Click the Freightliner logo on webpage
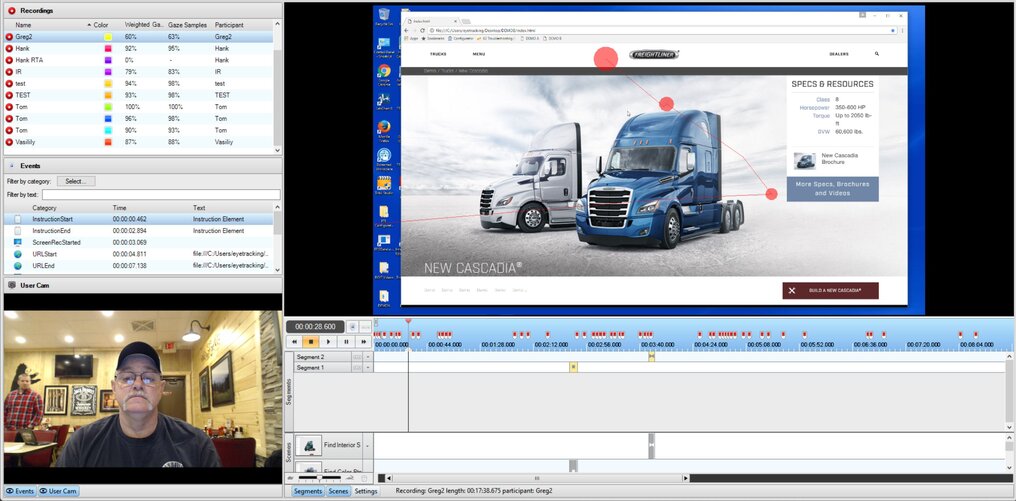1016x501 pixels. (x=654, y=54)
